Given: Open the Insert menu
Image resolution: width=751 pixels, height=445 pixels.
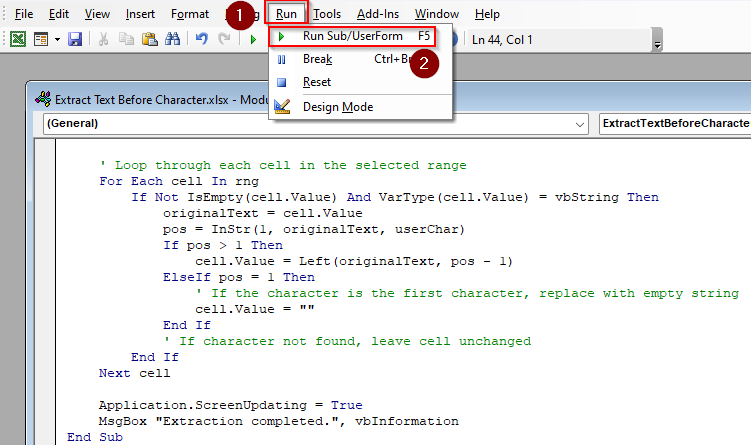Looking at the screenshot, I should (140, 14).
